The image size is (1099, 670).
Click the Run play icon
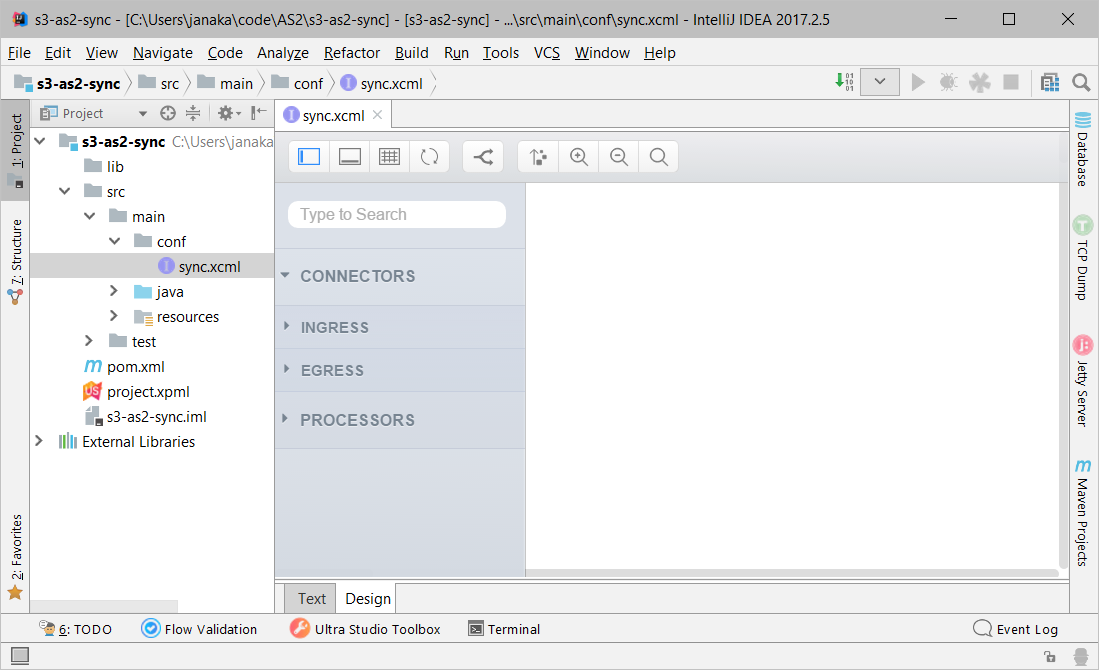917,83
